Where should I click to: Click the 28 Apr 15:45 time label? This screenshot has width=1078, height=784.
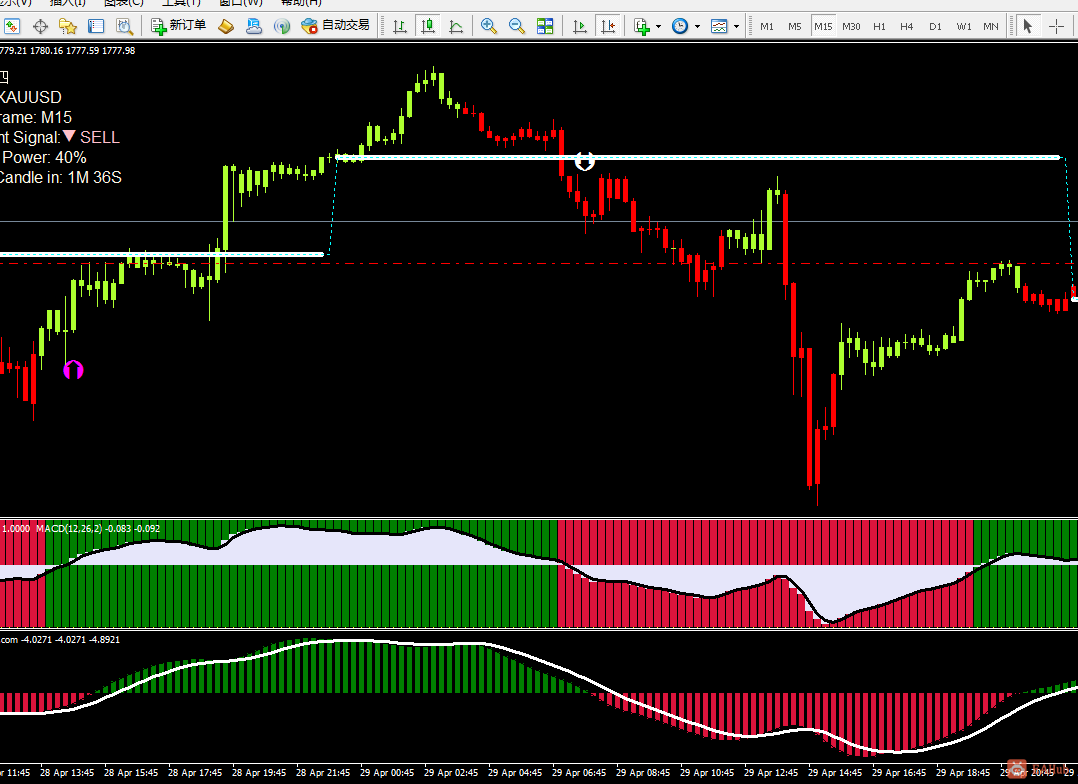(x=131, y=772)
